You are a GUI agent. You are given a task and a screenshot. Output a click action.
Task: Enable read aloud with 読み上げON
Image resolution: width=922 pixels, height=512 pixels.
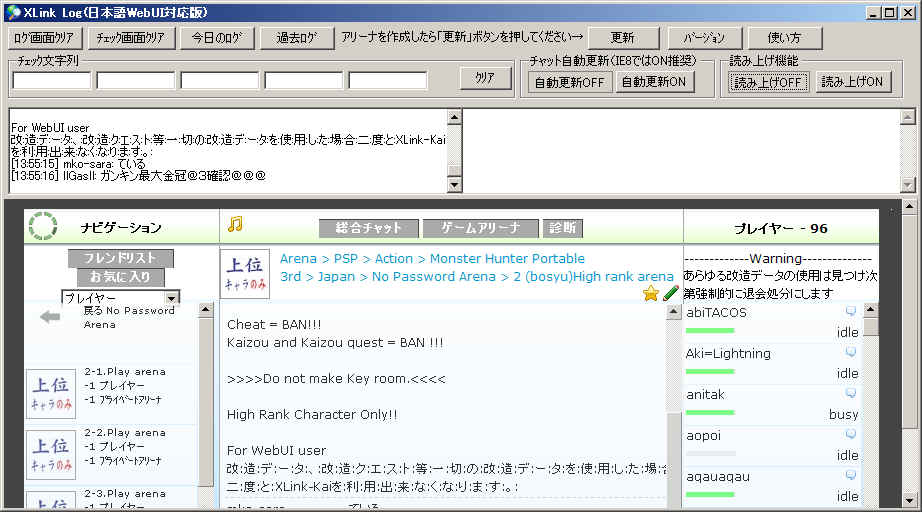pos(853,82)
